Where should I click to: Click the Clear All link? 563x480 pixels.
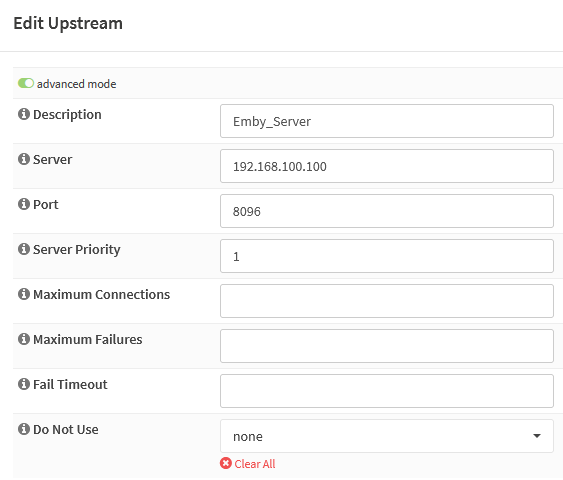[x=255, y=464]
